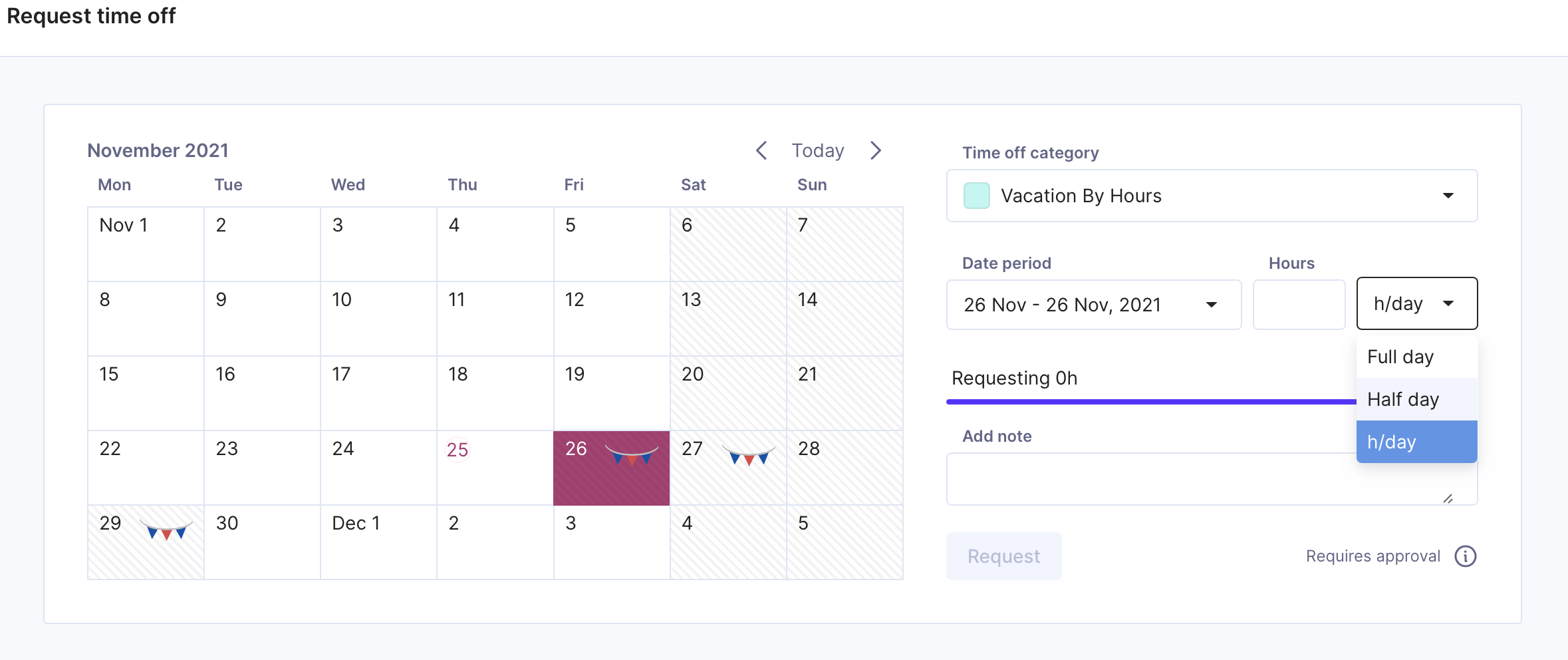Image resolution: width=1568 pixels, height=660 pixels.
Task: Choose Half day option
Action: point(1417,399)
